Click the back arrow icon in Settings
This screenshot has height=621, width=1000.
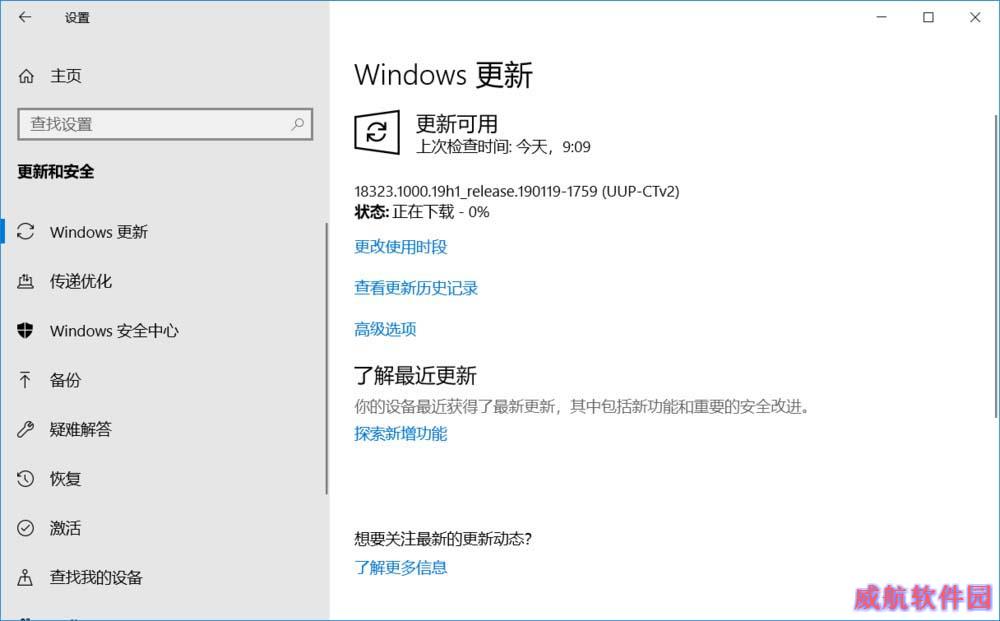pyautogui.click(x=25, y=17)
